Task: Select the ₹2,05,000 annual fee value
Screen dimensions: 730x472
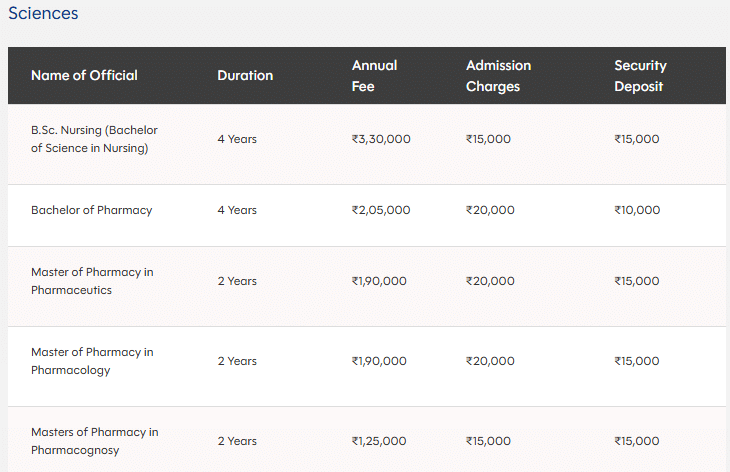Action: click(381, 210)
